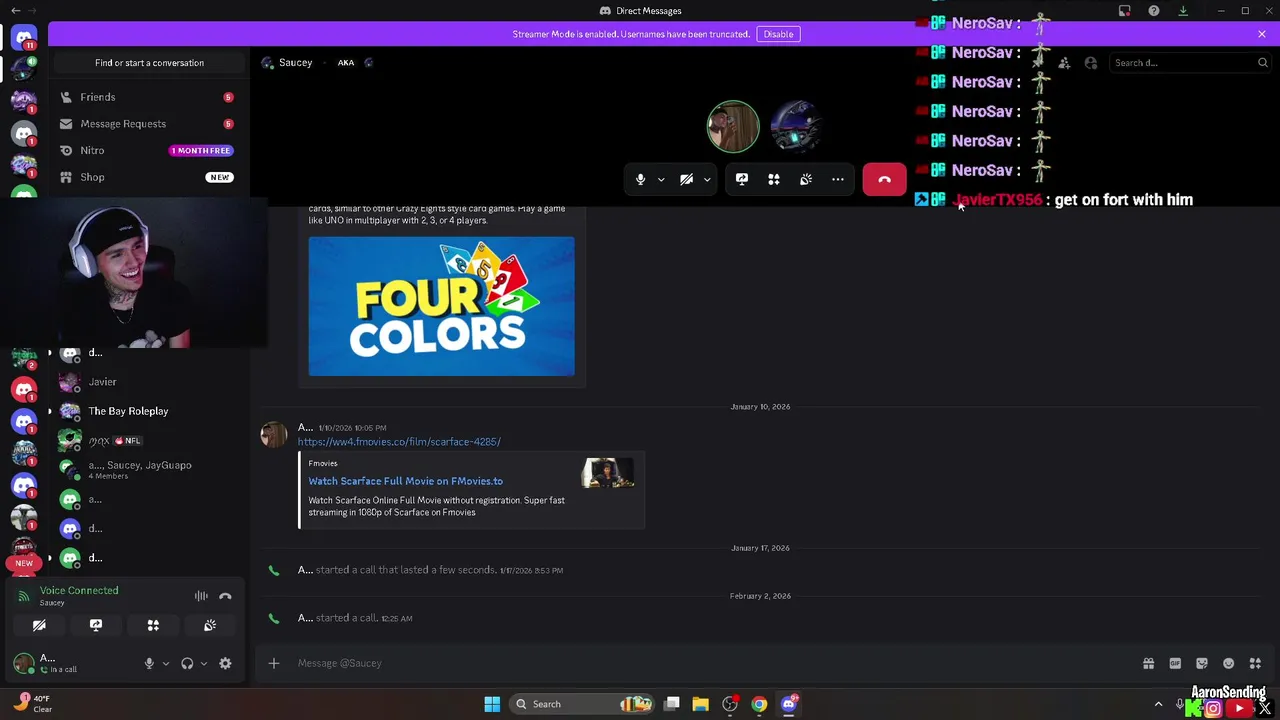This screenshot has height=720, width=1280.
Task: Open Windows Start menu
Action: click(x=492, y=704)
